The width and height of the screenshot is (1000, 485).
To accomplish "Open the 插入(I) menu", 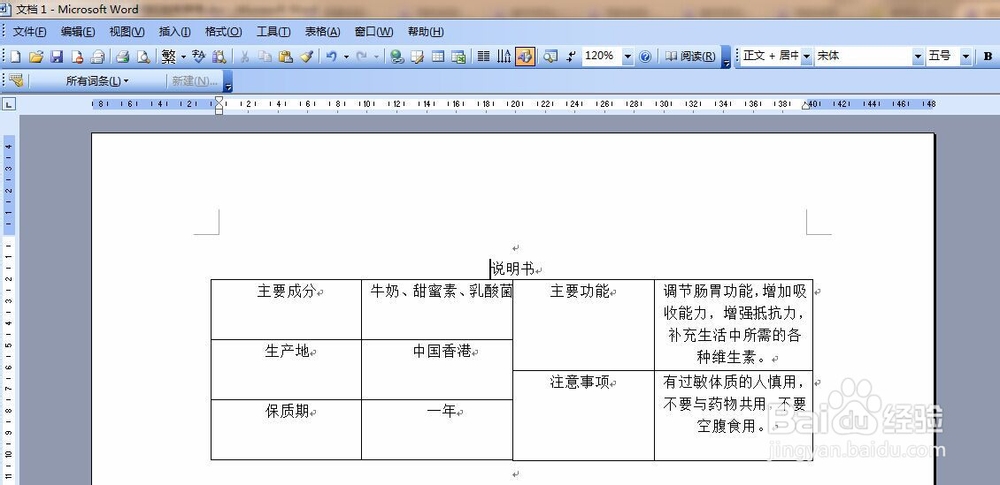I will (x=175, y=32).
